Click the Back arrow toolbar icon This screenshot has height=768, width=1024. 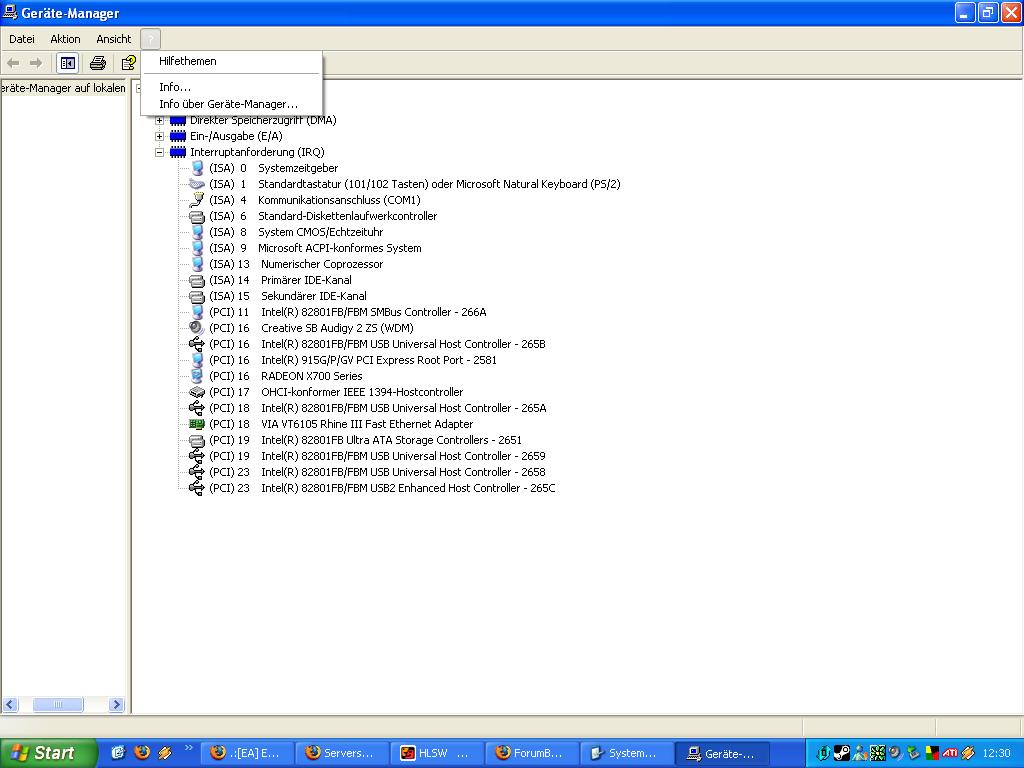(x=13, y=63)
